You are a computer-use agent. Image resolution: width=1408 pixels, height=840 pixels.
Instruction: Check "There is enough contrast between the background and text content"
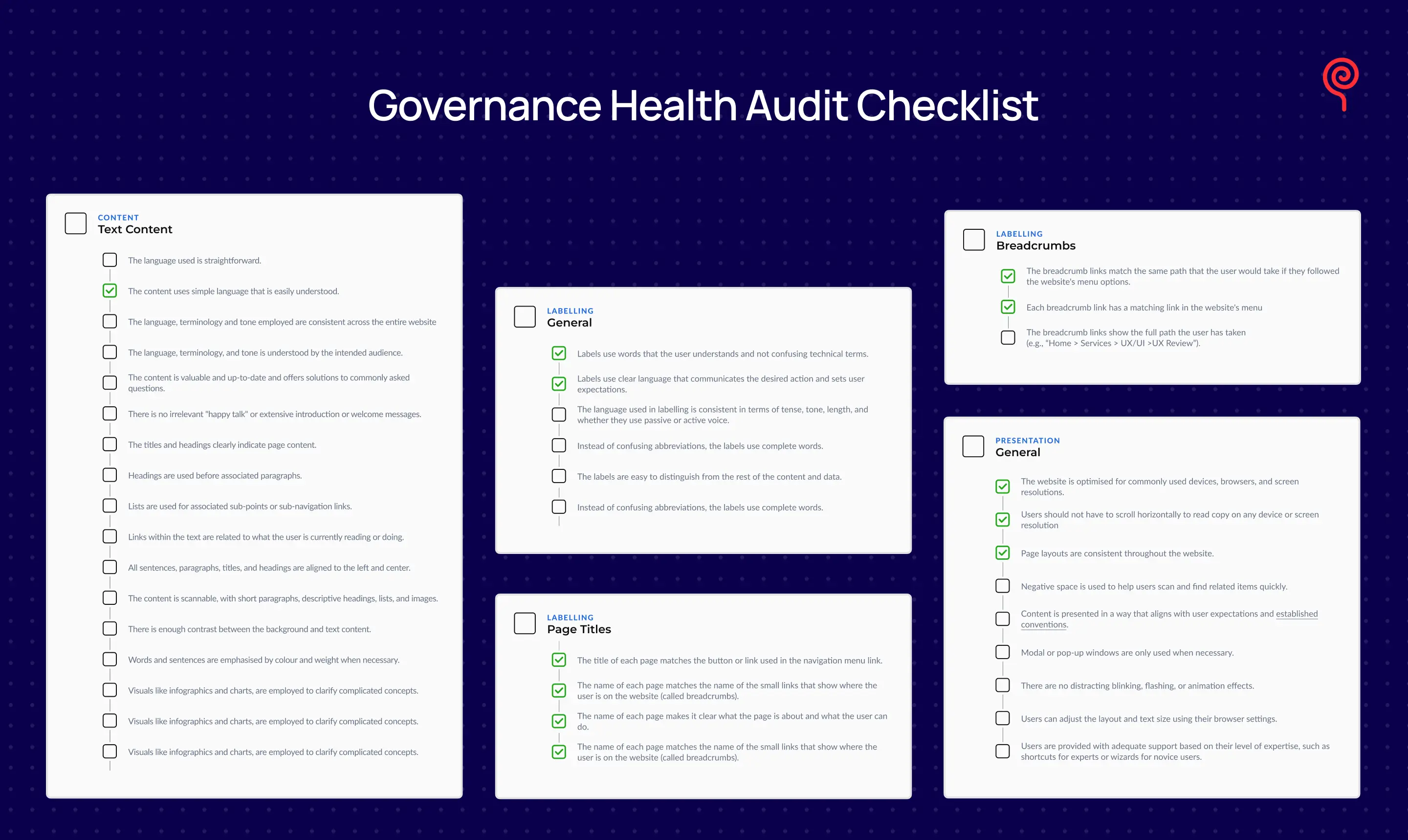pos(110,628)
